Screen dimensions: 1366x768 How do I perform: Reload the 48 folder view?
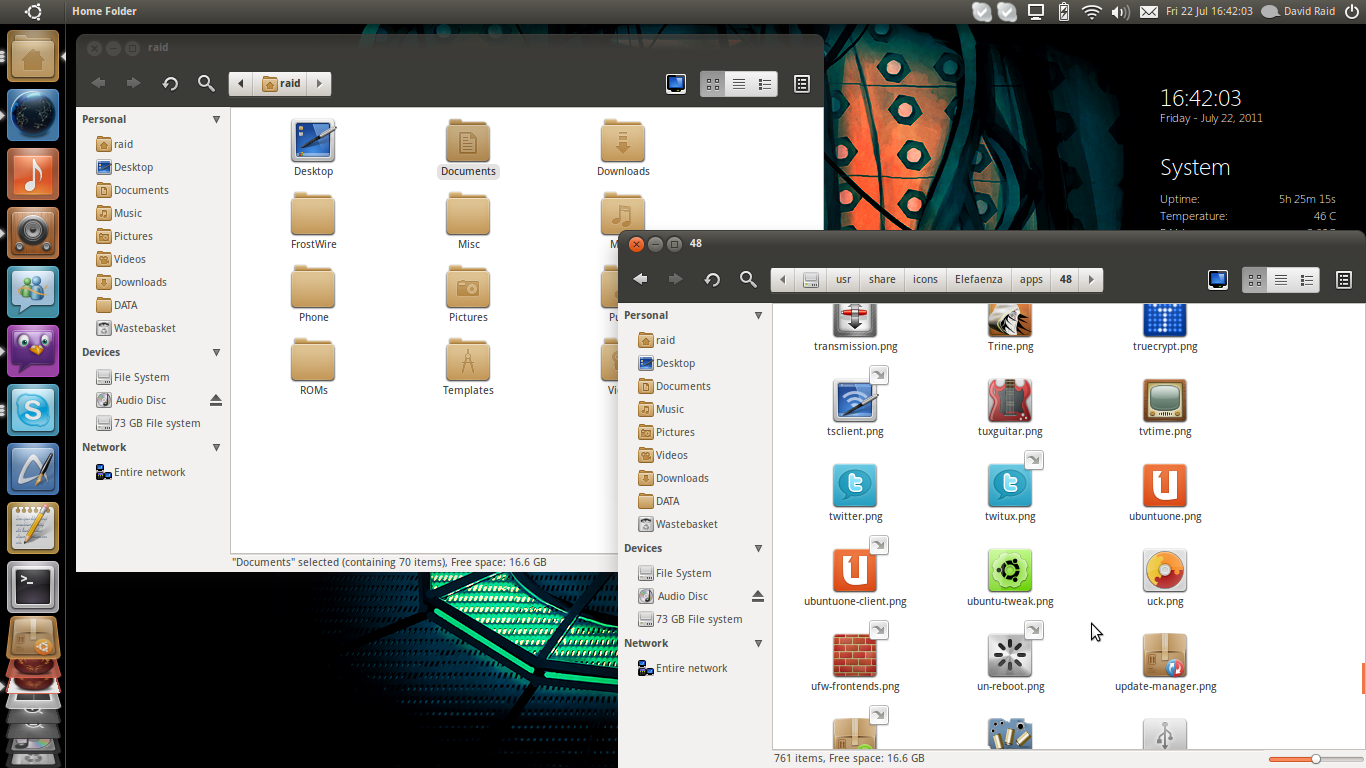pos(712,280)
